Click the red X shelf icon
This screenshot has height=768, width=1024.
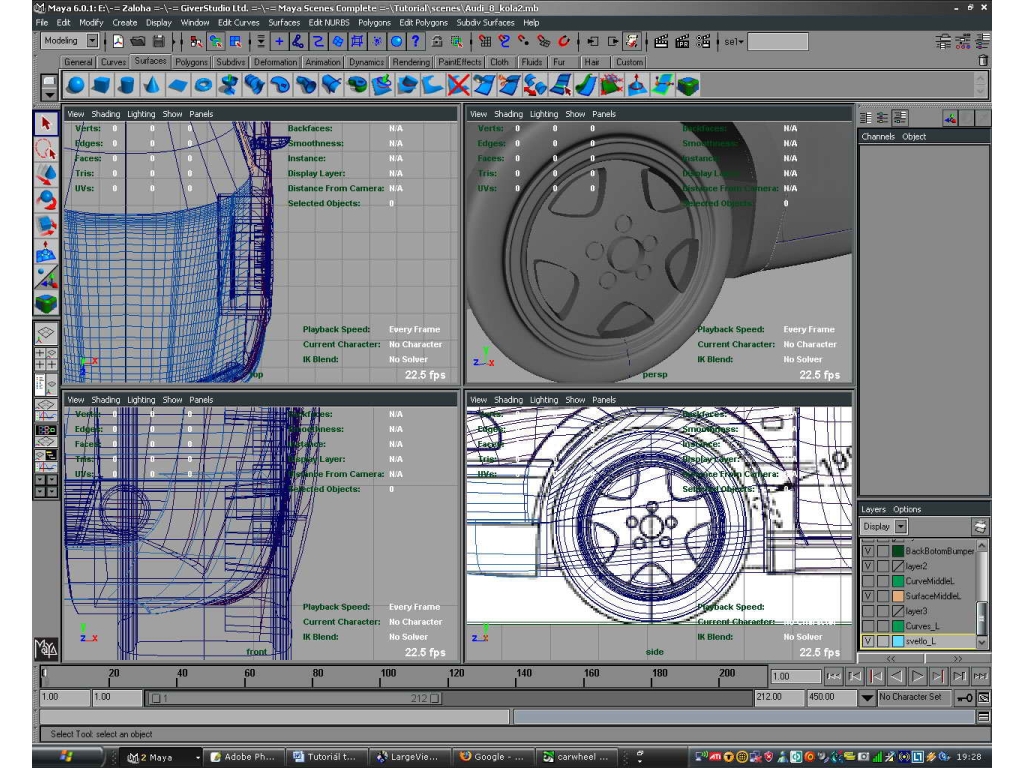[x=458, y=85]
